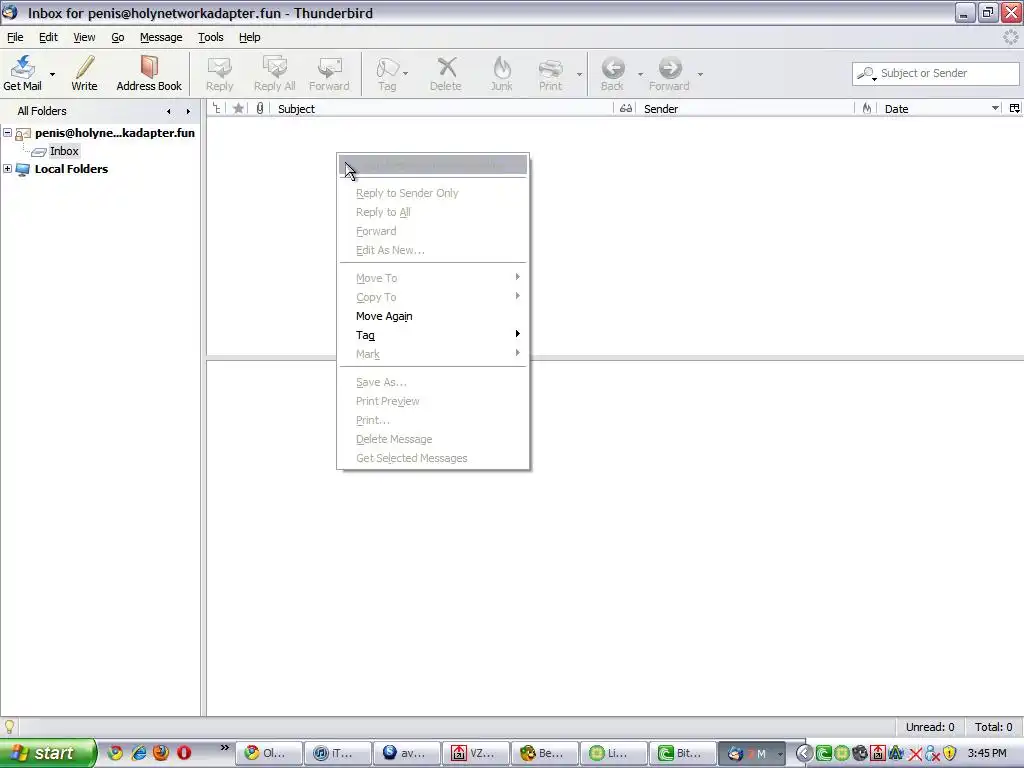Sort by the attachment paperclip column
1024x768 pixels.
pyautogui.click(x=260, y=108)
